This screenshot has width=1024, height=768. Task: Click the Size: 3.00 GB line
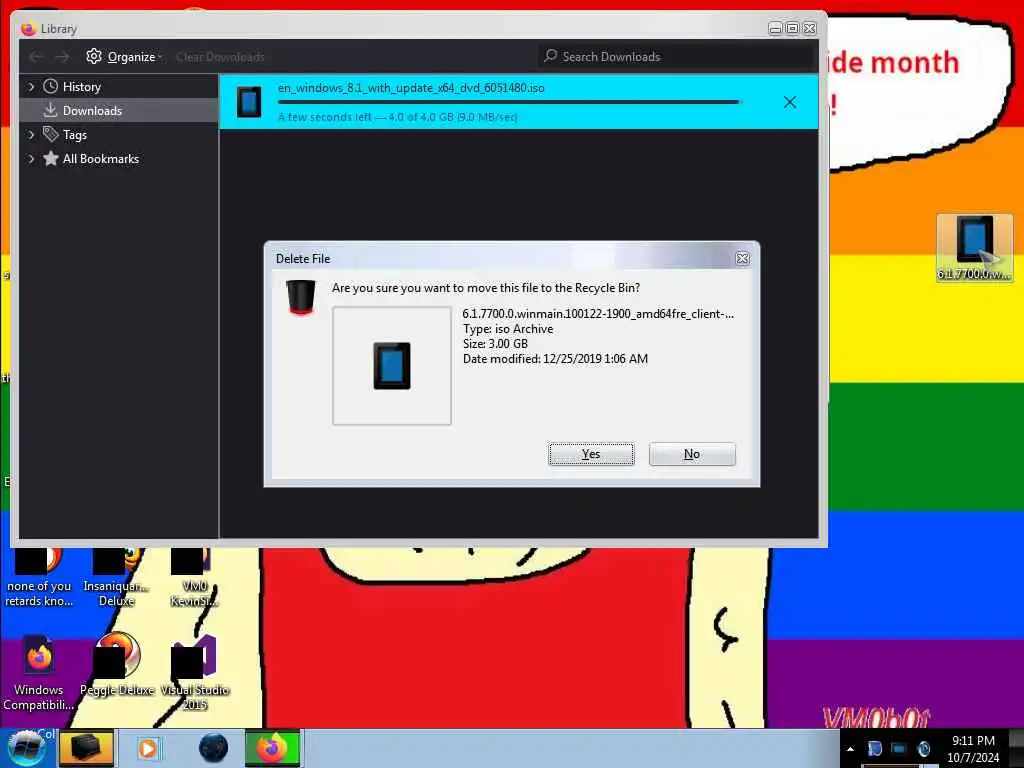pos(495,344)
